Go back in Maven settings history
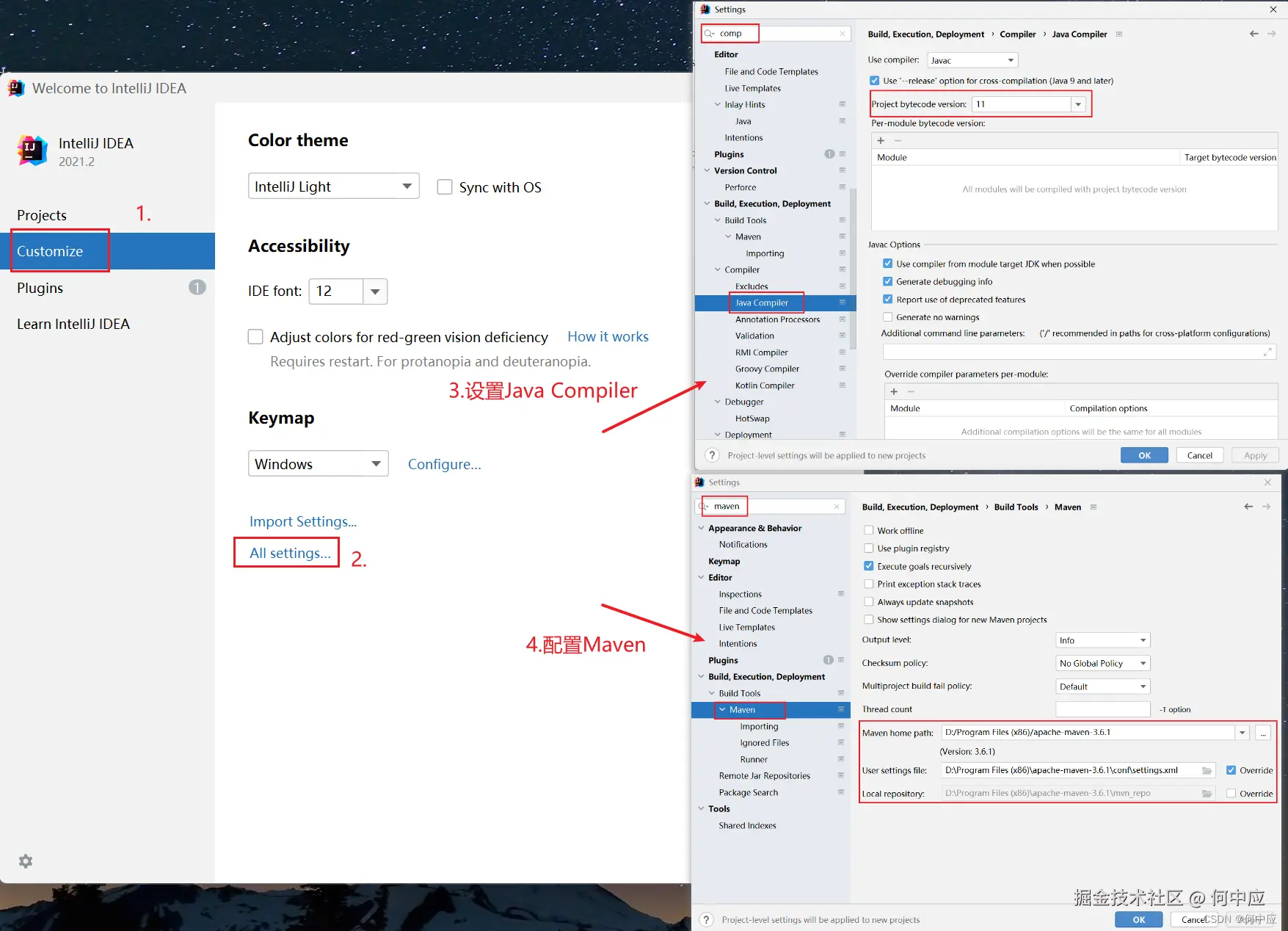The height and width of the screenshot is (931, 1288). (x=1248, y=507)
